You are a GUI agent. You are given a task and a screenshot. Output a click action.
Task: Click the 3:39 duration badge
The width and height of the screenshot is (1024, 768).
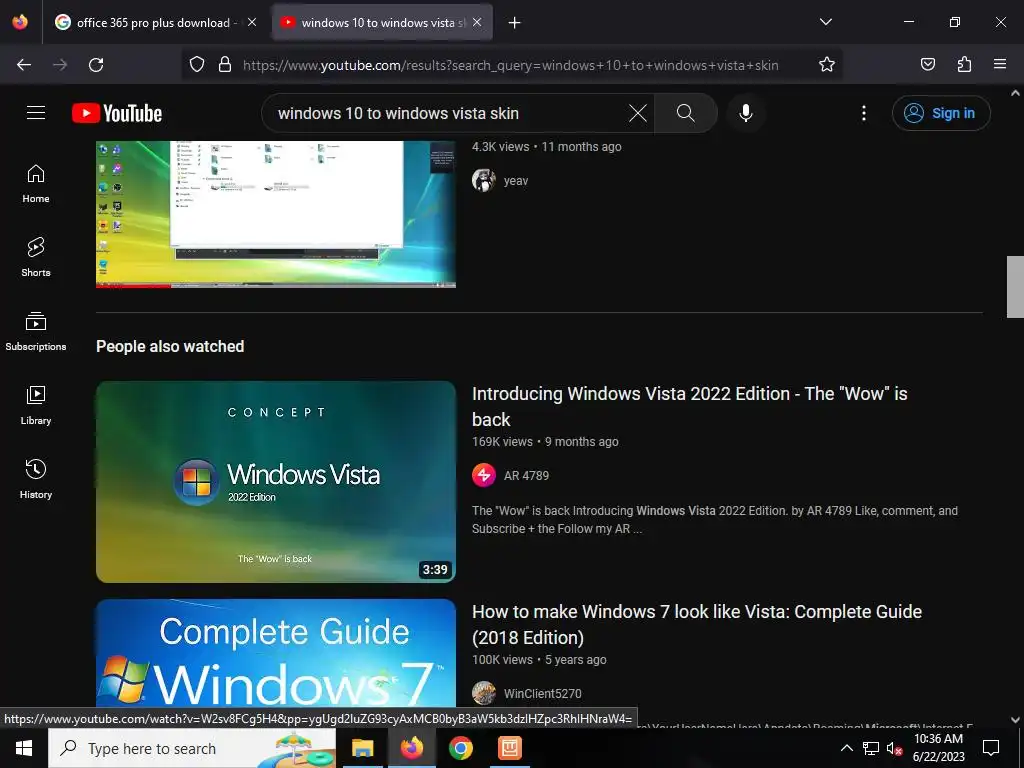point(435,569)
